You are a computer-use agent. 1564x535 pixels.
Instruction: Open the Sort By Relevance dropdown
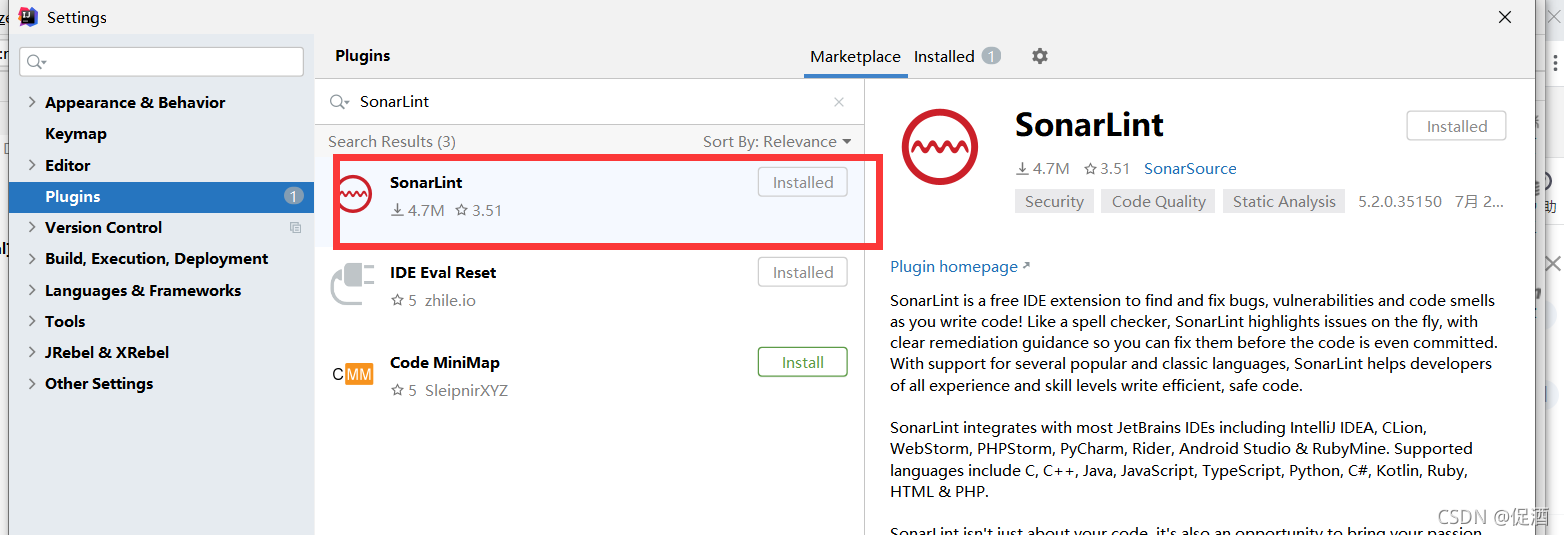click(777, 142)
